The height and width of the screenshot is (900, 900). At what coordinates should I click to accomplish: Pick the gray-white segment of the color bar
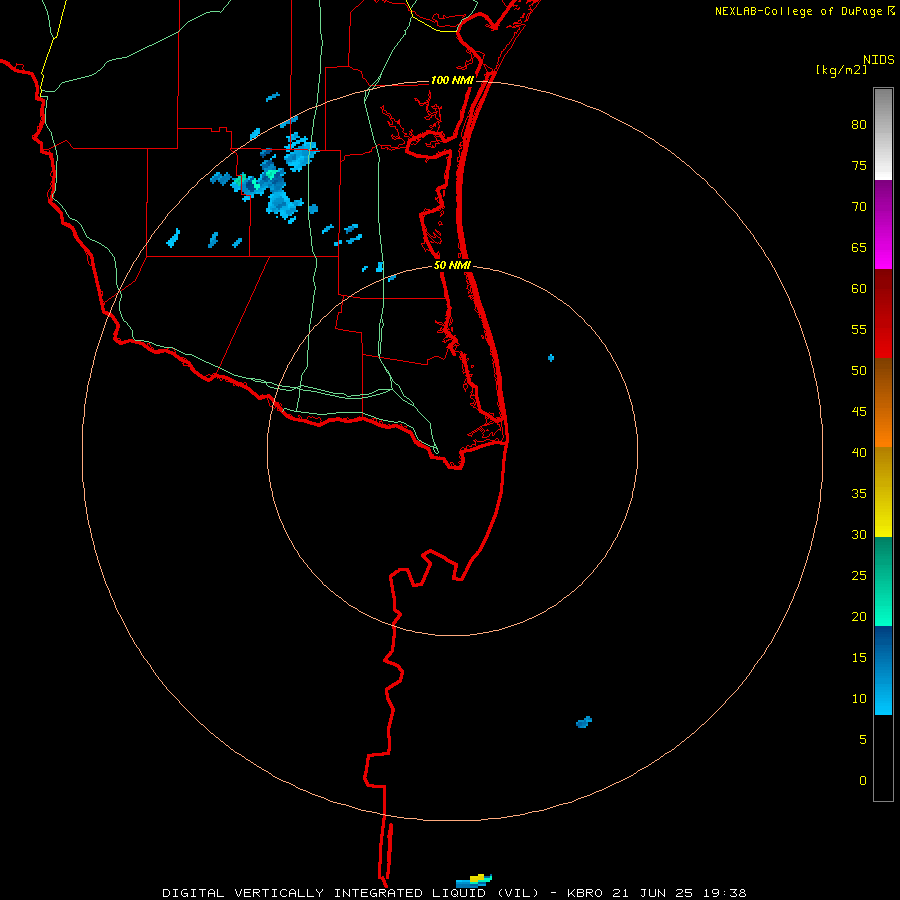(883, 134)
